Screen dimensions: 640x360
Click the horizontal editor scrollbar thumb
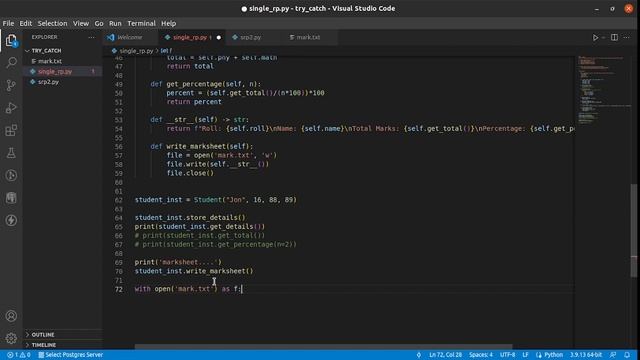[323, 347]
